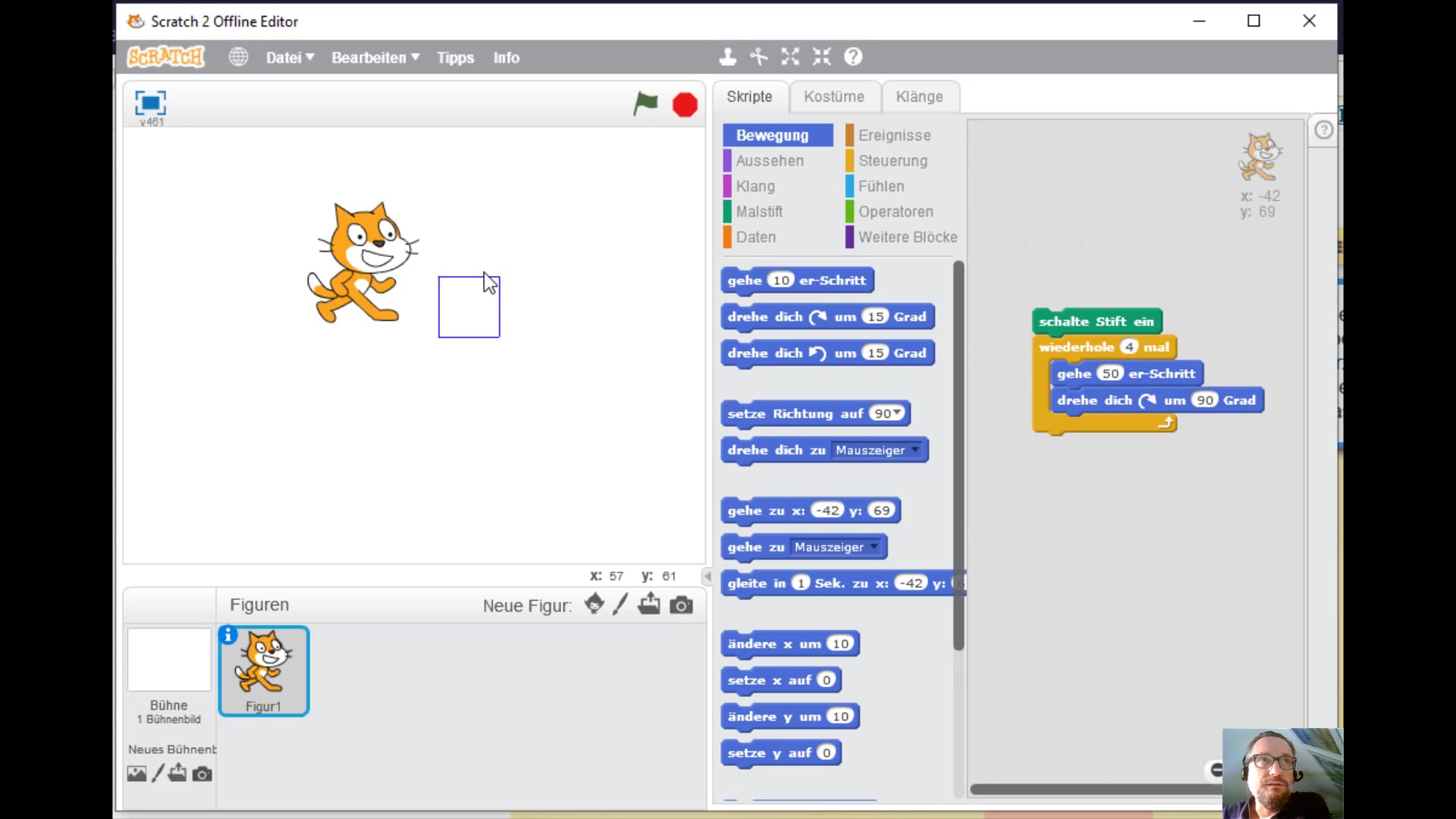Stop the project with the red stop button
Viewport: 1456px width, 819px height.
tap(684, 105)
